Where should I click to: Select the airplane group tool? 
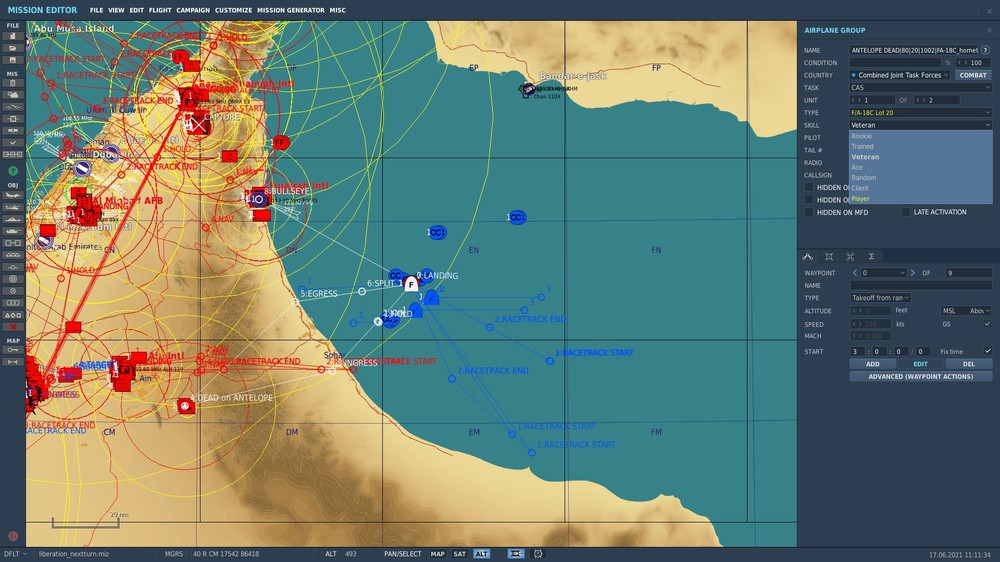(13, 195)
